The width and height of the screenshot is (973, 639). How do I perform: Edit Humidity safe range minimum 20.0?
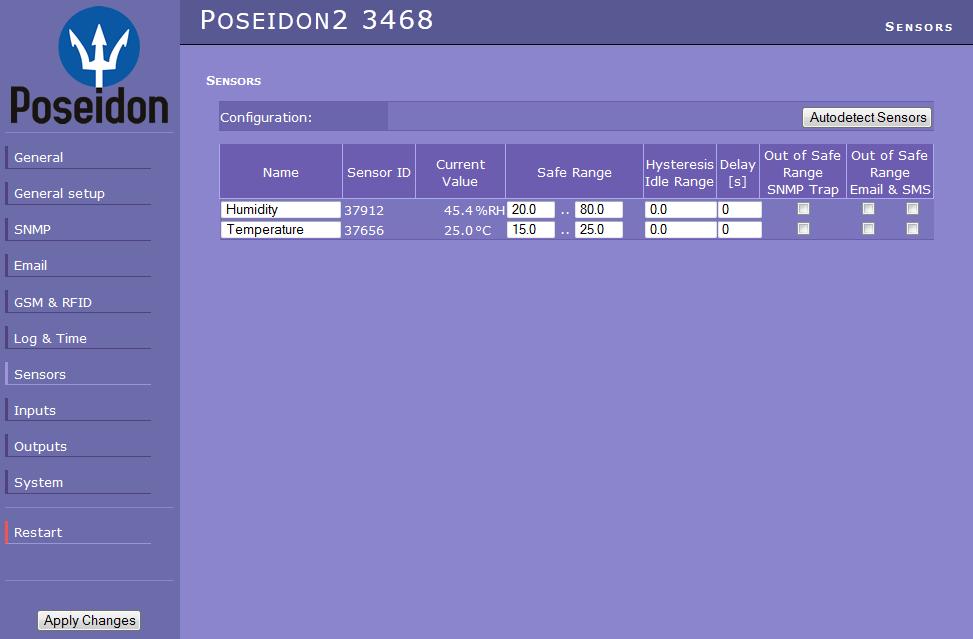pyautogui.click(x=531, y=210)
